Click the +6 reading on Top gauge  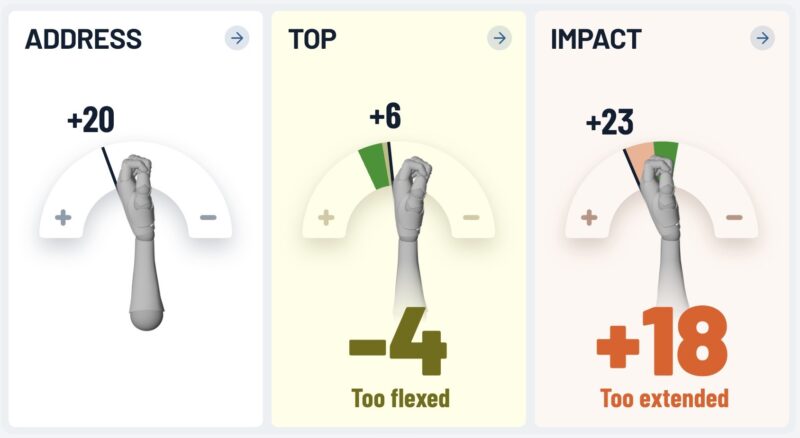(x=385, y=116)
